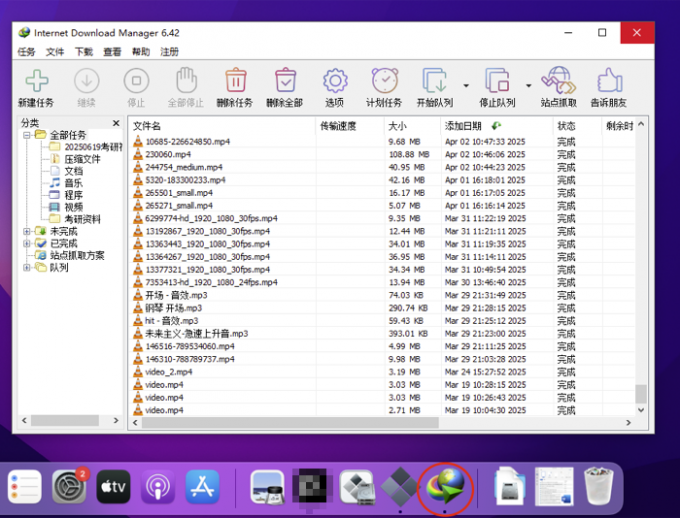
Task: Open the 任务 menu
Action: click(26, 52)
